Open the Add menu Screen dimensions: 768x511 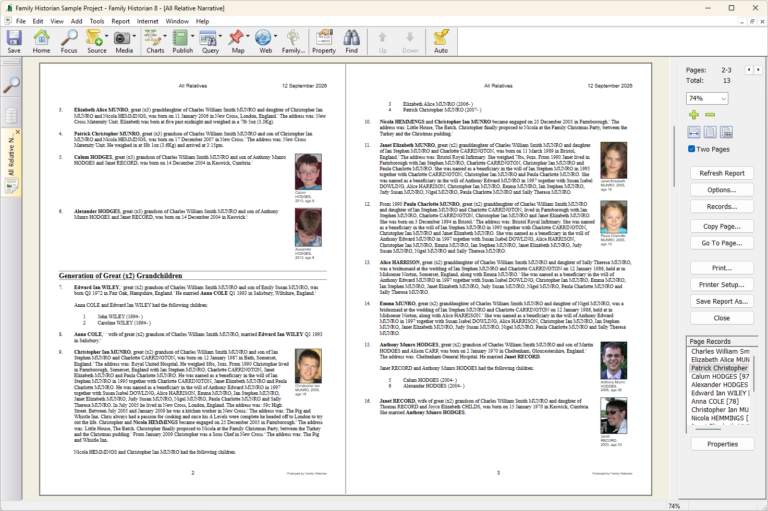pyautogui.click(x=76, y=21)
